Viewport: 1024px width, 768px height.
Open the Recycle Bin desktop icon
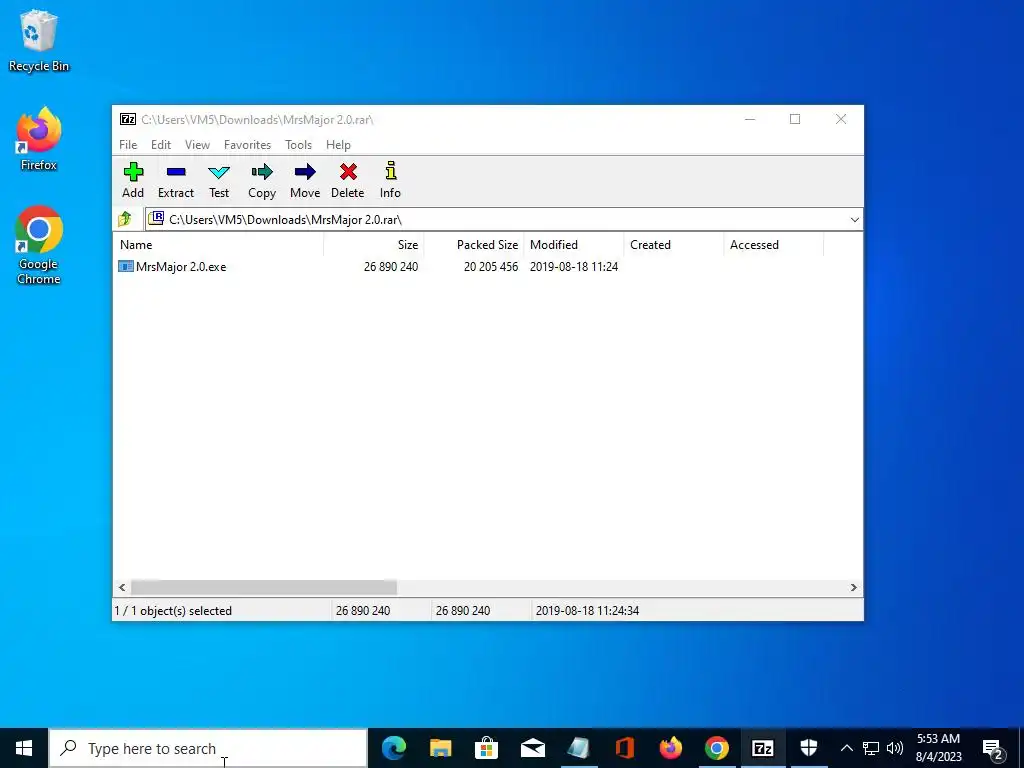(x=39, y=40)
